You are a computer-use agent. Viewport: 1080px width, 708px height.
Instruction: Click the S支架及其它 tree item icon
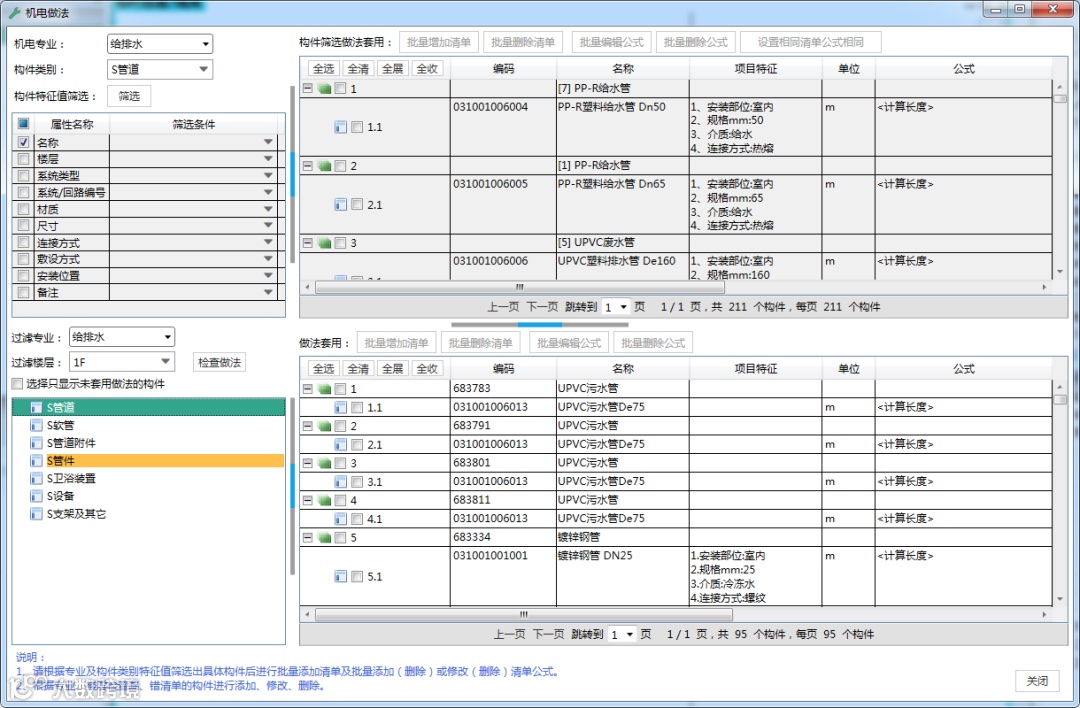click(36, 514)
